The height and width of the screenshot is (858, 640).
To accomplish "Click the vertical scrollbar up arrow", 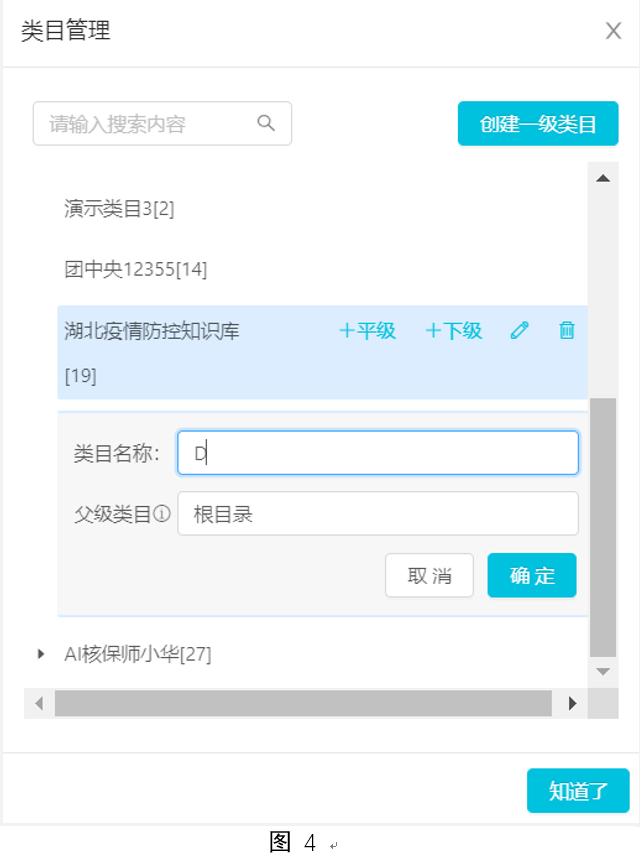I will 603,178.
